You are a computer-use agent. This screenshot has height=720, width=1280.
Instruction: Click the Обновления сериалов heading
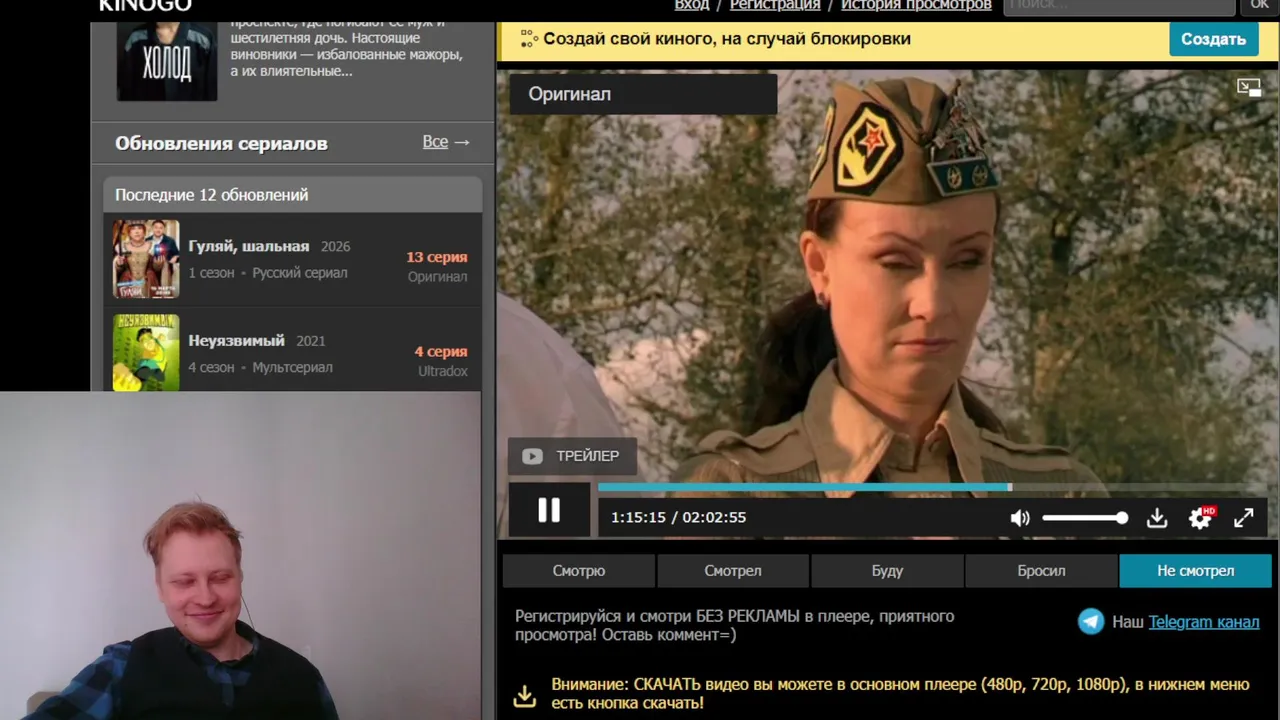pyautogui.click(x=221, y=143)
